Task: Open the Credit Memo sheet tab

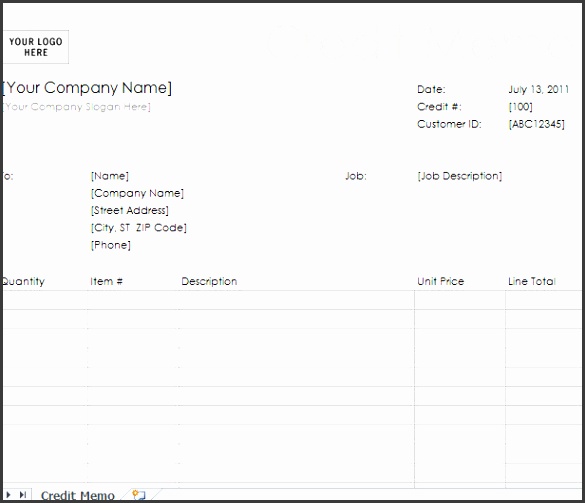Action: tap(77, 495)
